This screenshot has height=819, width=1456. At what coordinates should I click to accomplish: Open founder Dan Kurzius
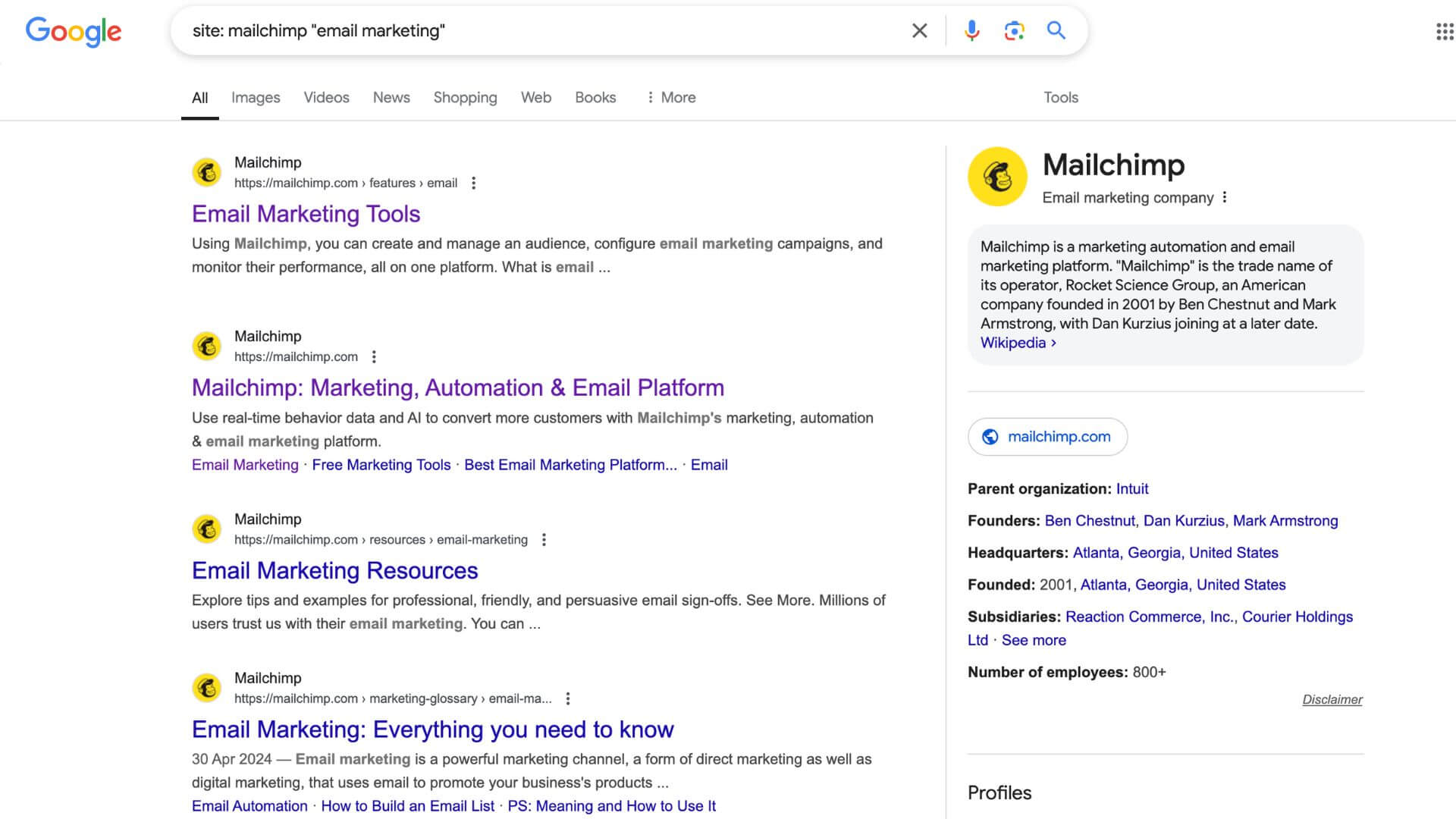pos(1184,521)
